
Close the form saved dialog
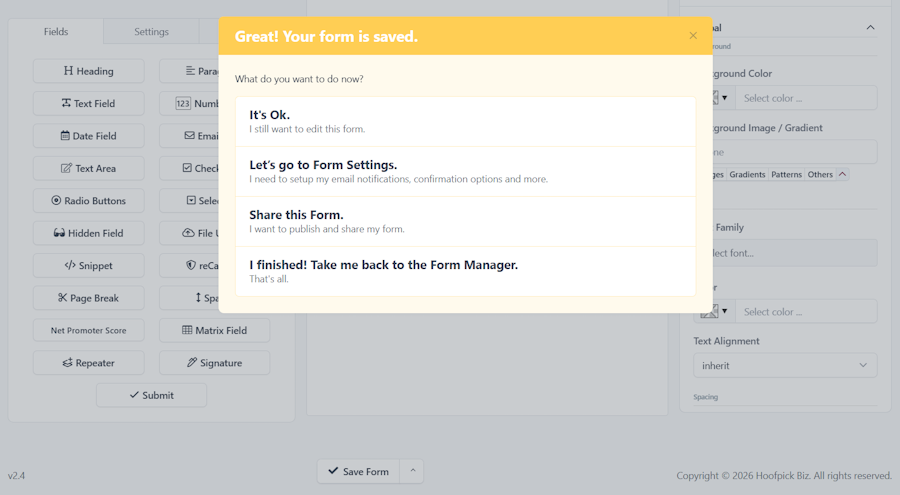click(x=693, y=36)
